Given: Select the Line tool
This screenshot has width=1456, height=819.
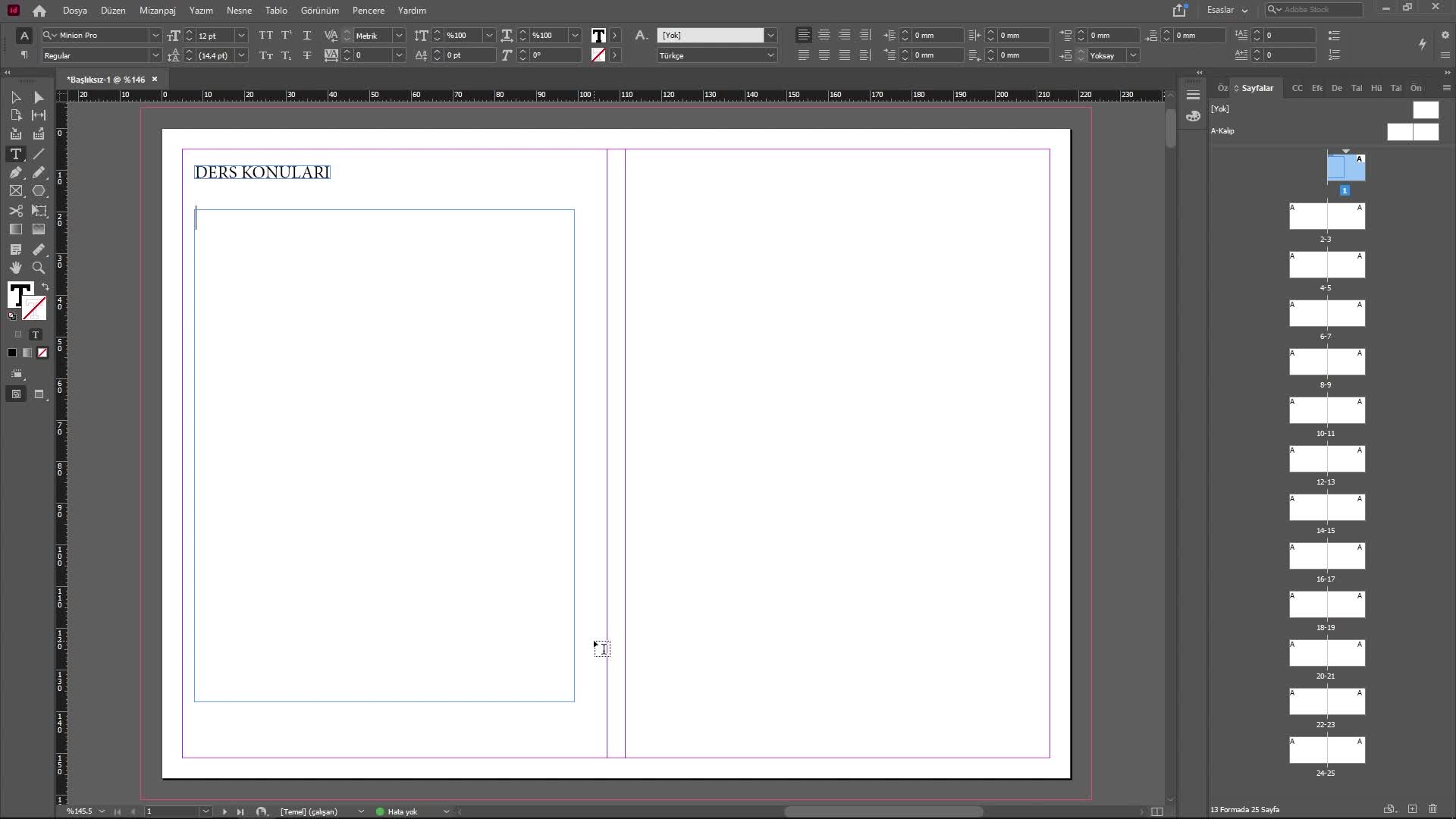Looking at the screenshot, I should tap(39, 154).
